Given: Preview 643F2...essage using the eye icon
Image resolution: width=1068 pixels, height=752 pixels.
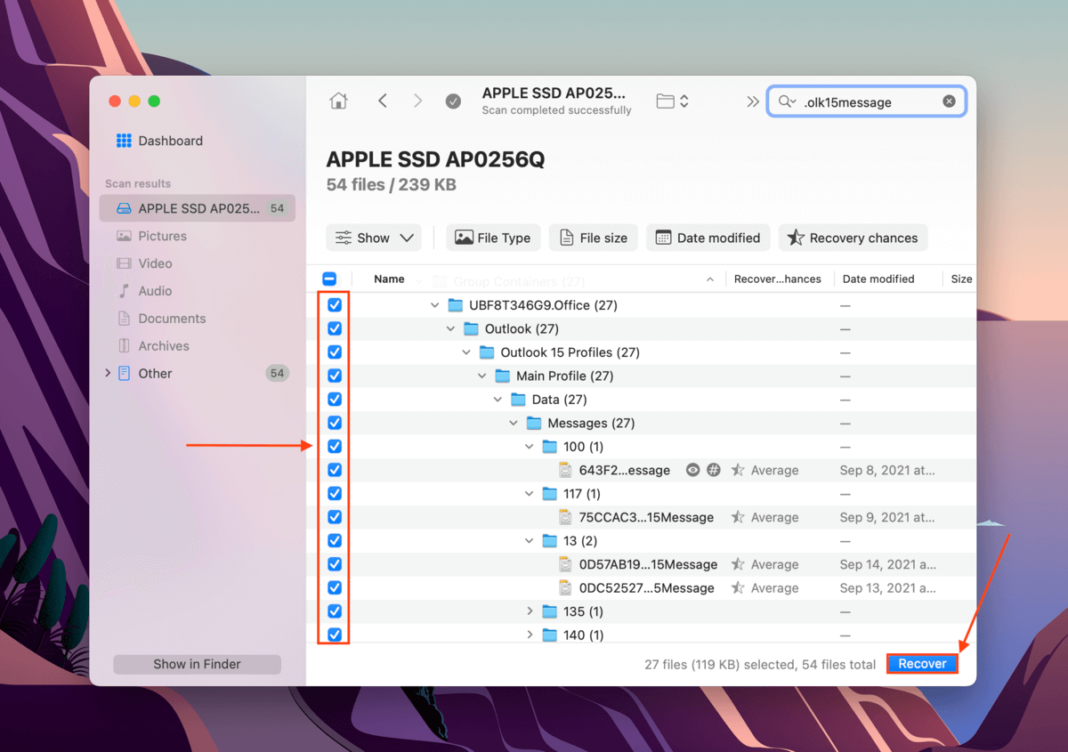Looking at the screenshot, I should [x=692, y=470].
